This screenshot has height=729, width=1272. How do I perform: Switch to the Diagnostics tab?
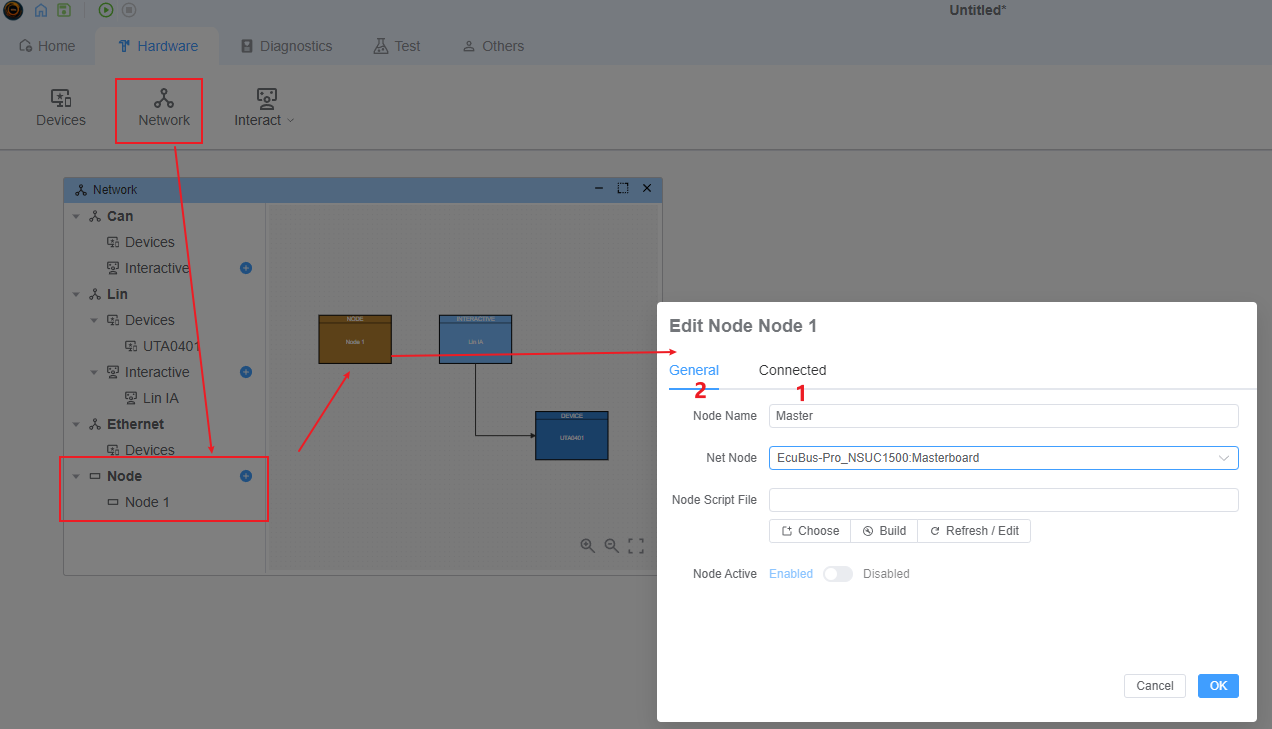click(287, 46)
